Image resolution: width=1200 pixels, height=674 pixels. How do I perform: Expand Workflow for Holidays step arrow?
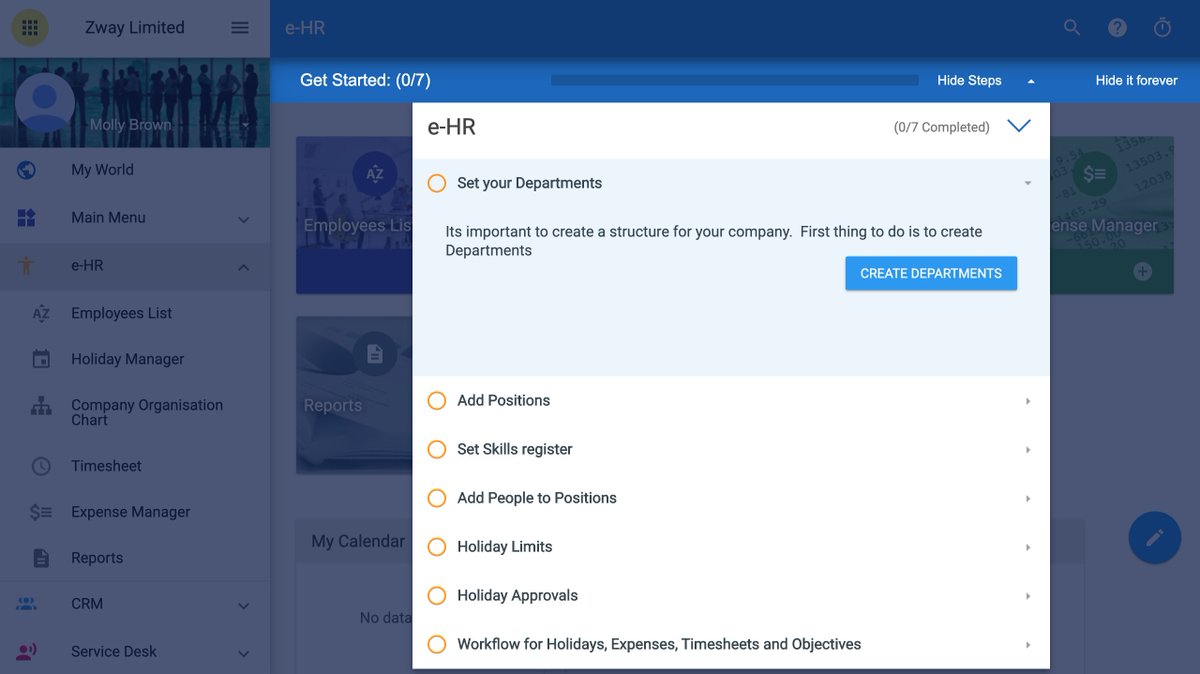1028,645
